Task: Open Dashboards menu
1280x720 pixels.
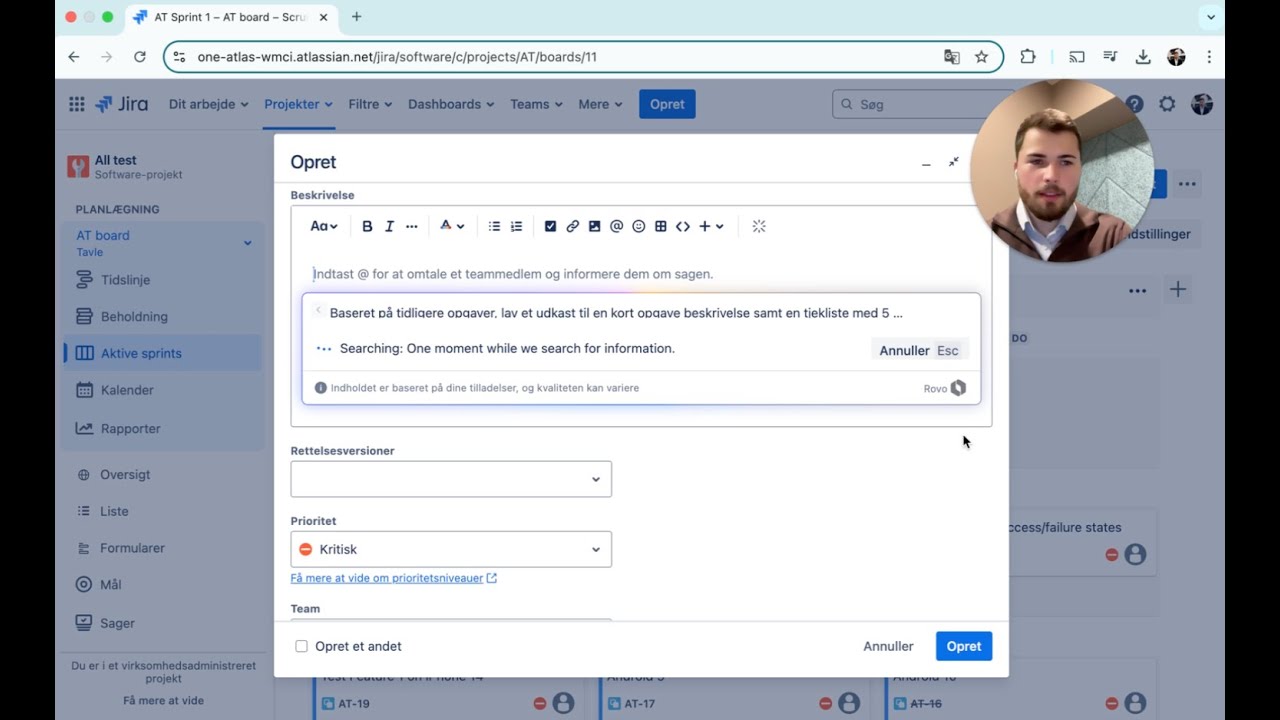Action: point(451,104)
